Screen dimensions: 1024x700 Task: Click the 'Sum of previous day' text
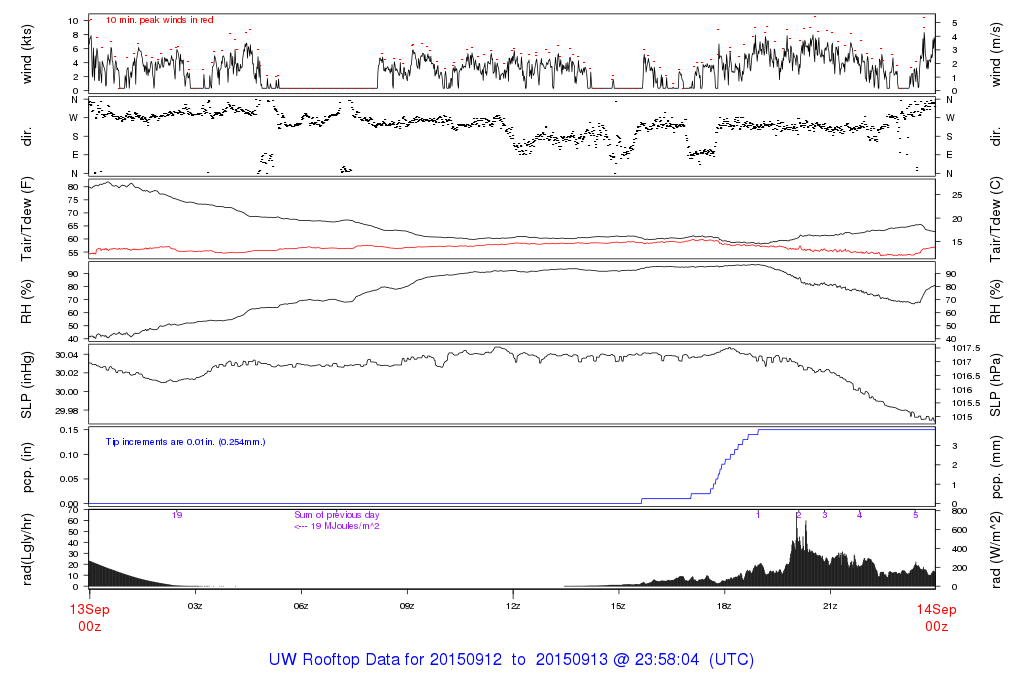click(337, 515)
